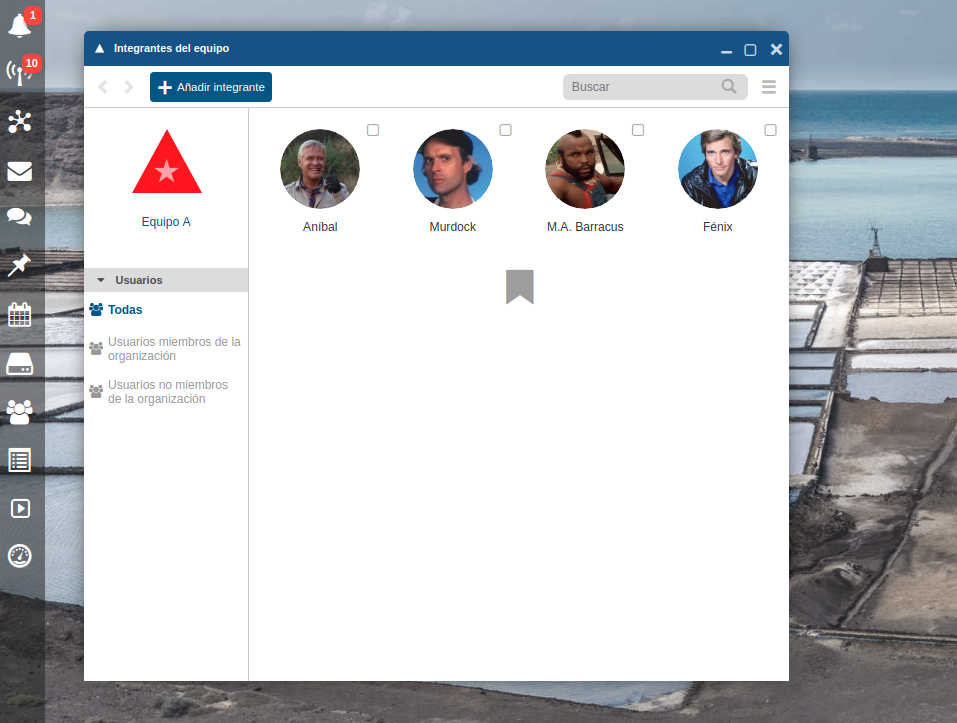Click the M.A. Barracus name label

pos(585,226)
